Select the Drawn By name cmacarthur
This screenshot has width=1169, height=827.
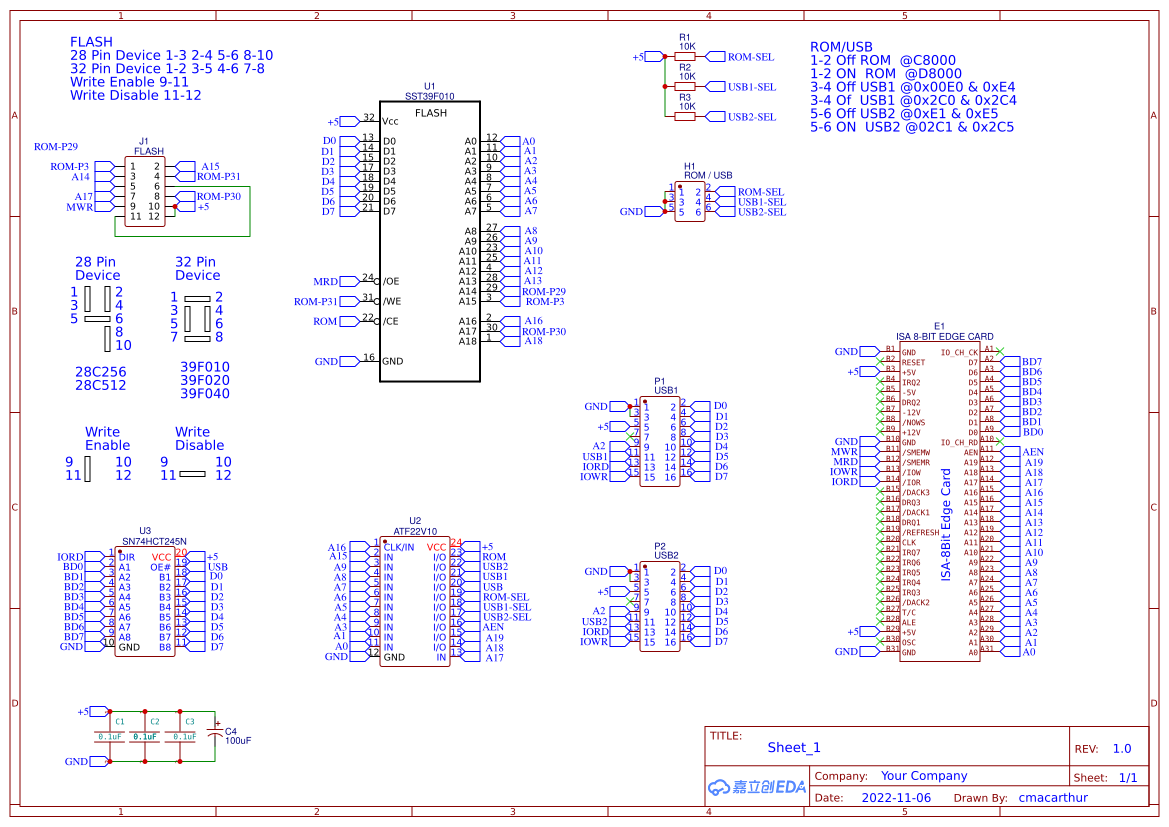click(1053, 797)
